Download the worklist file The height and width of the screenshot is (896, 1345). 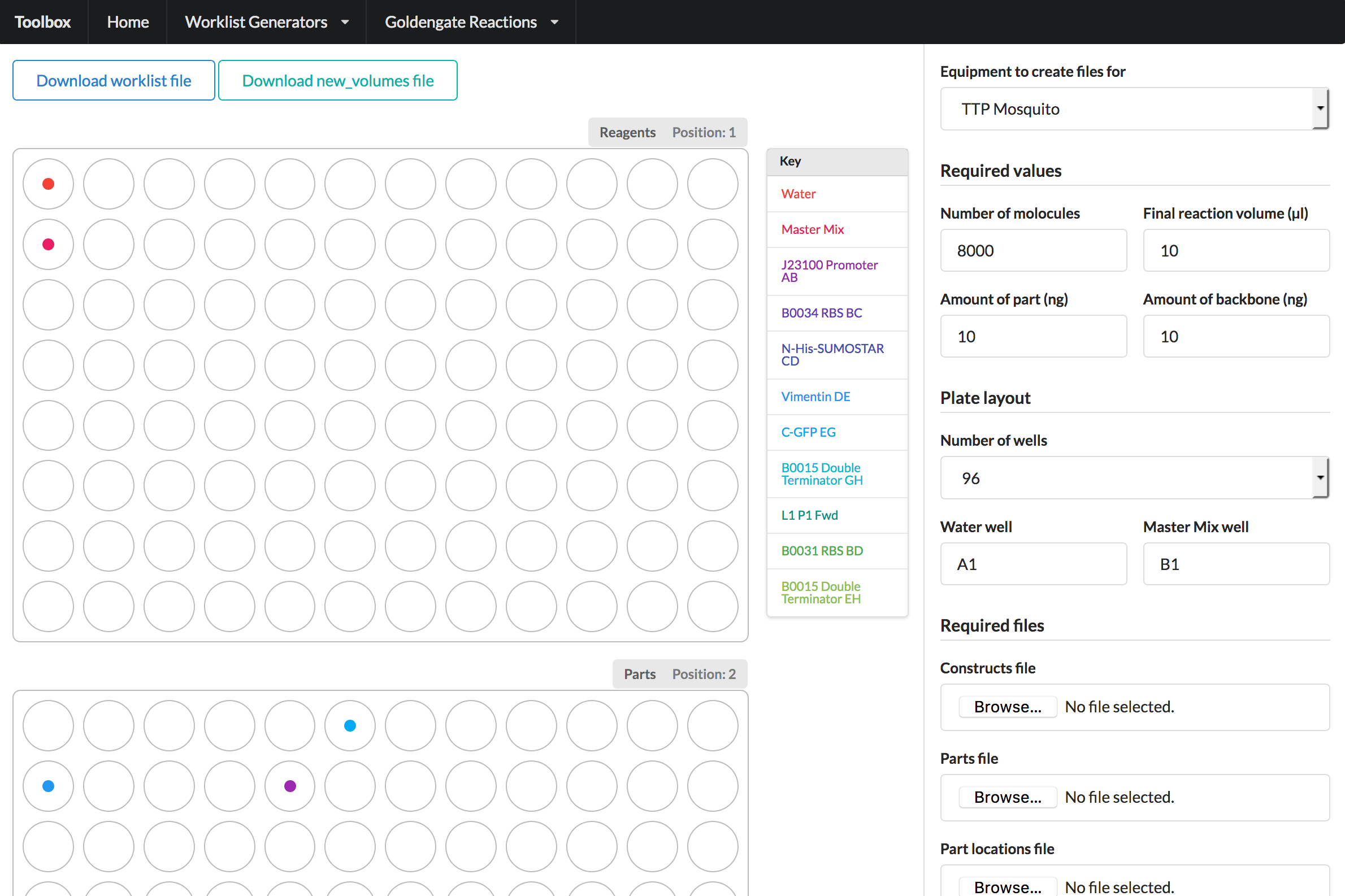click(x=114, y=81)
